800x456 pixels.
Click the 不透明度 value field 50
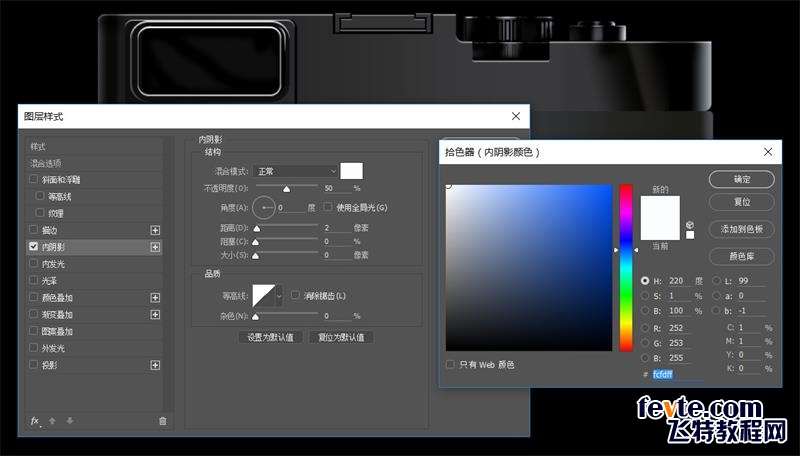tap(337, 188)
